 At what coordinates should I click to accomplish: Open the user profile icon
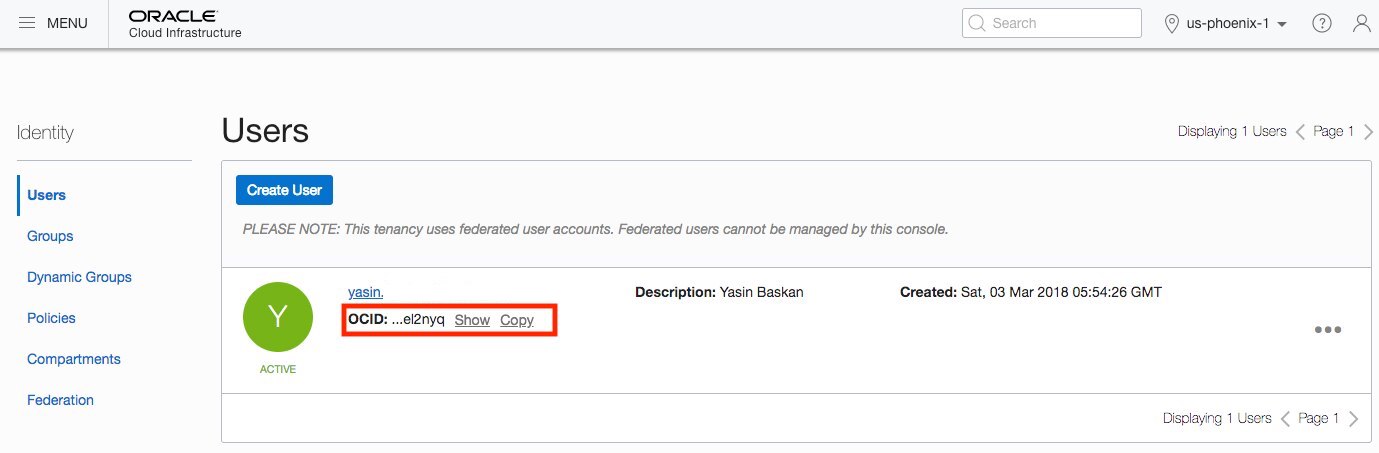click(1361, 23)
